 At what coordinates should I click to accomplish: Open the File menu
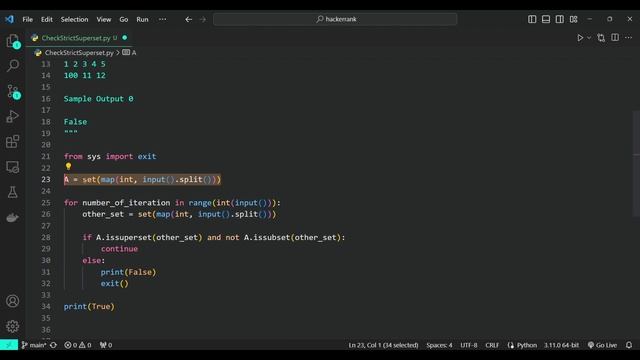[28, 19]
